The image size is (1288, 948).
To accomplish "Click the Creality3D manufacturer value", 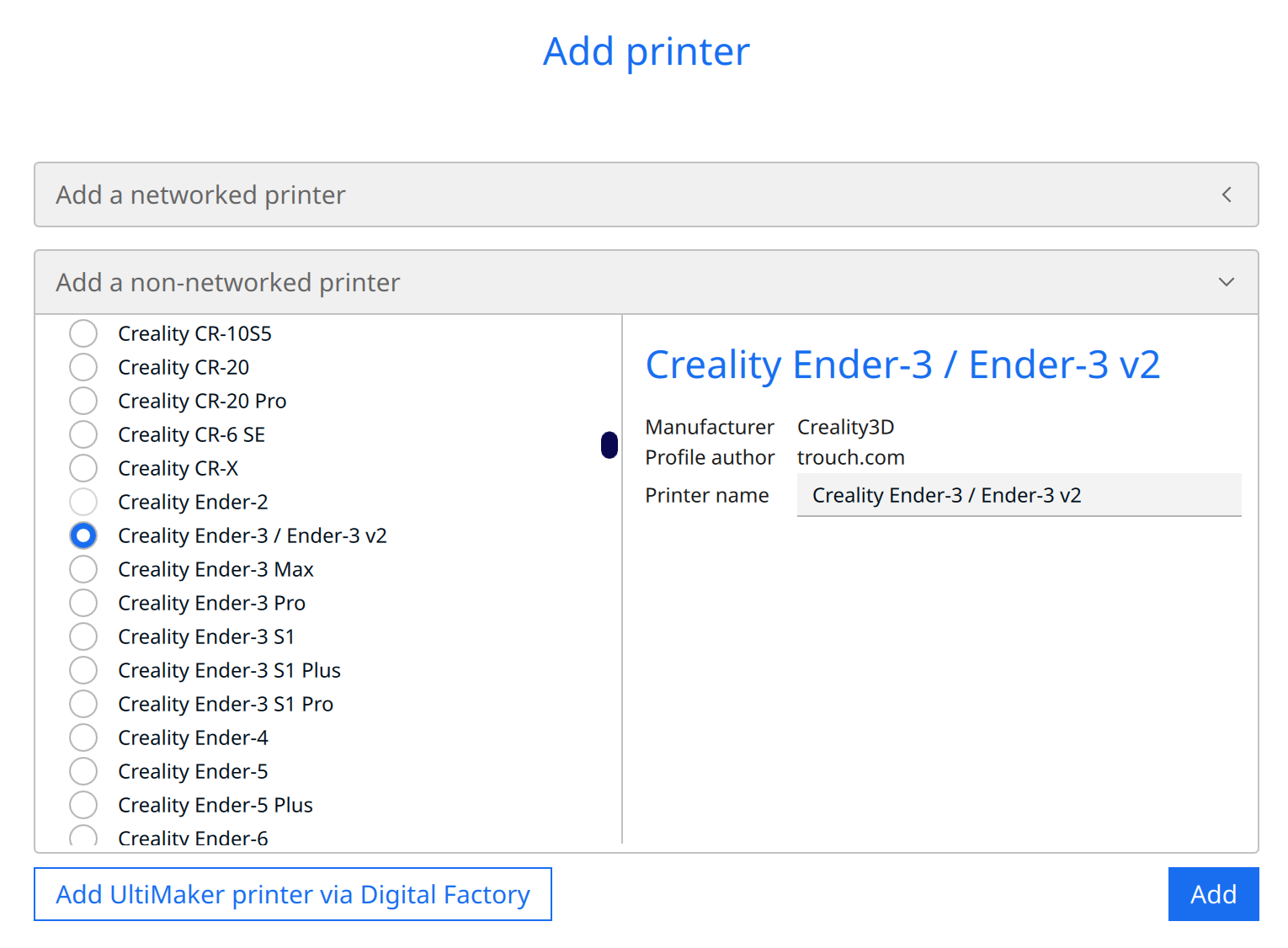I will [845, 427].
